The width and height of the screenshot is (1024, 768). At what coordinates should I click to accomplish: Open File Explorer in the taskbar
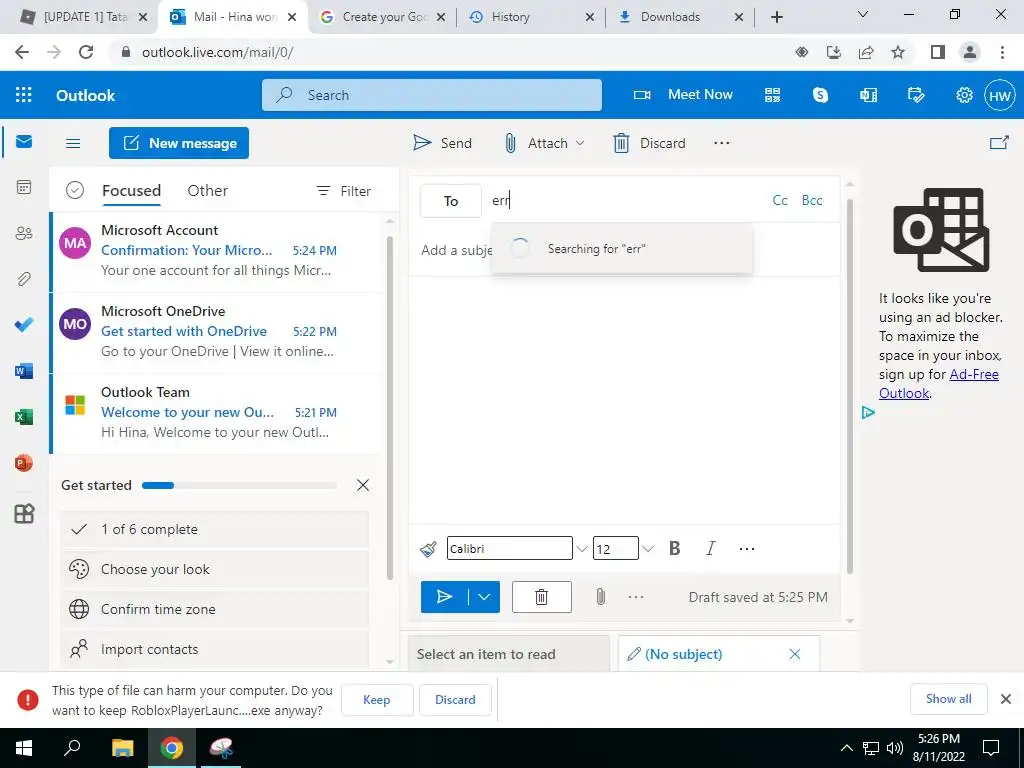click(x=122, y=748)
